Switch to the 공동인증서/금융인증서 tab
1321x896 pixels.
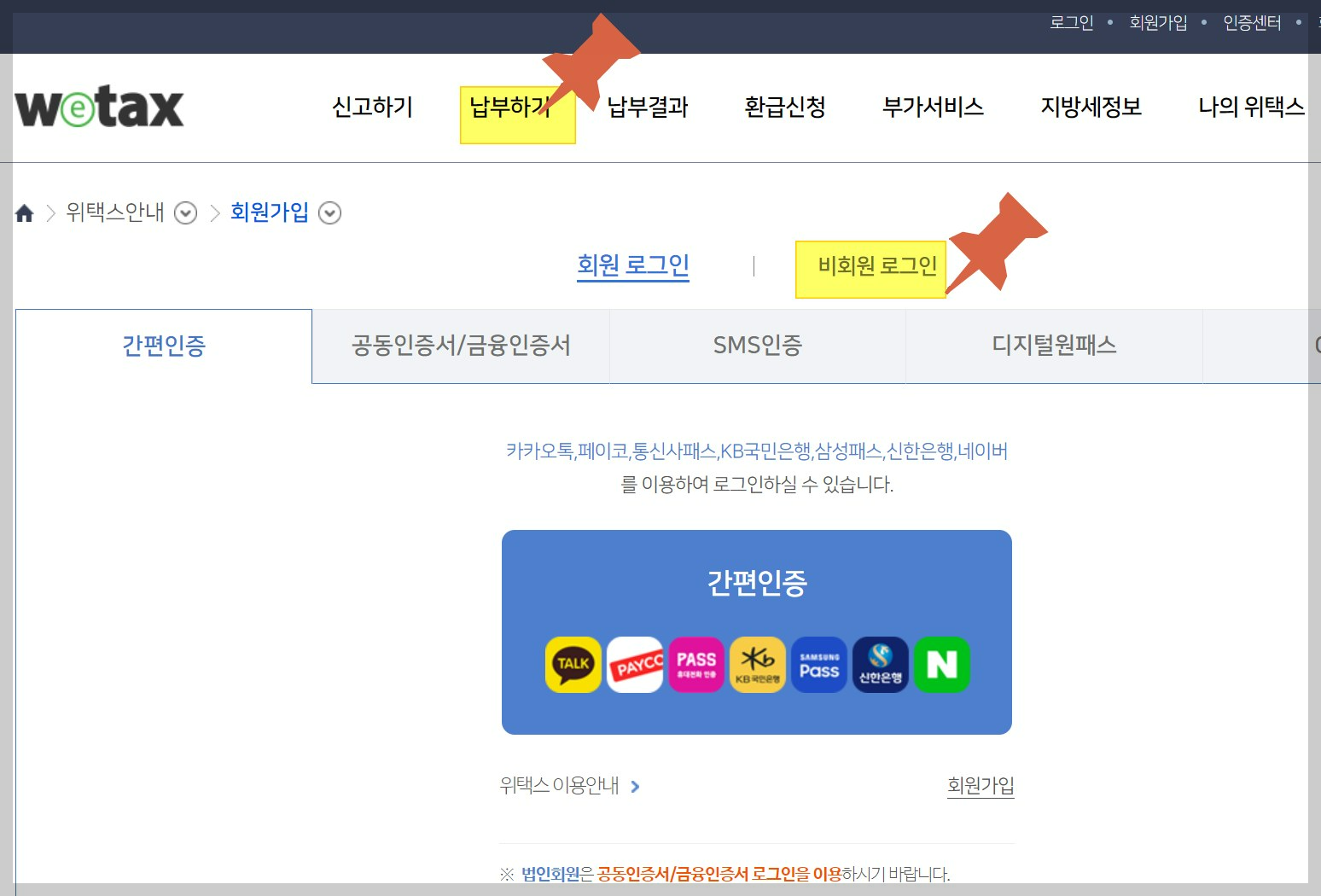[x=461, y=346]
